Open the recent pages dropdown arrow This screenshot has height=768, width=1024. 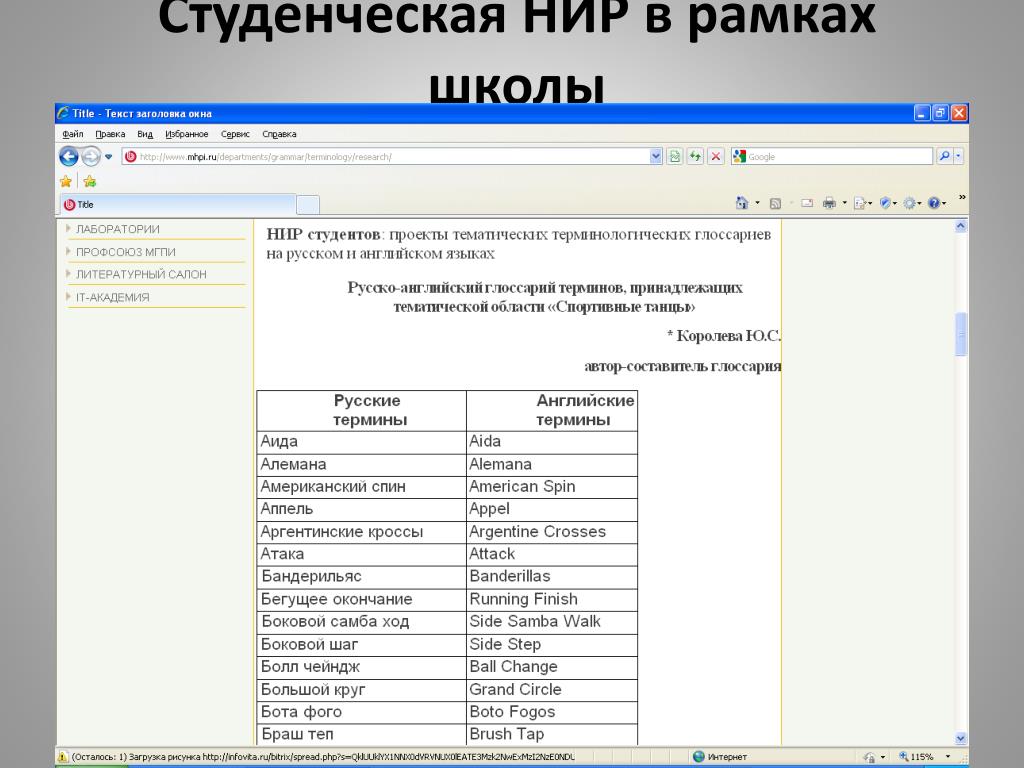point(108,157)
